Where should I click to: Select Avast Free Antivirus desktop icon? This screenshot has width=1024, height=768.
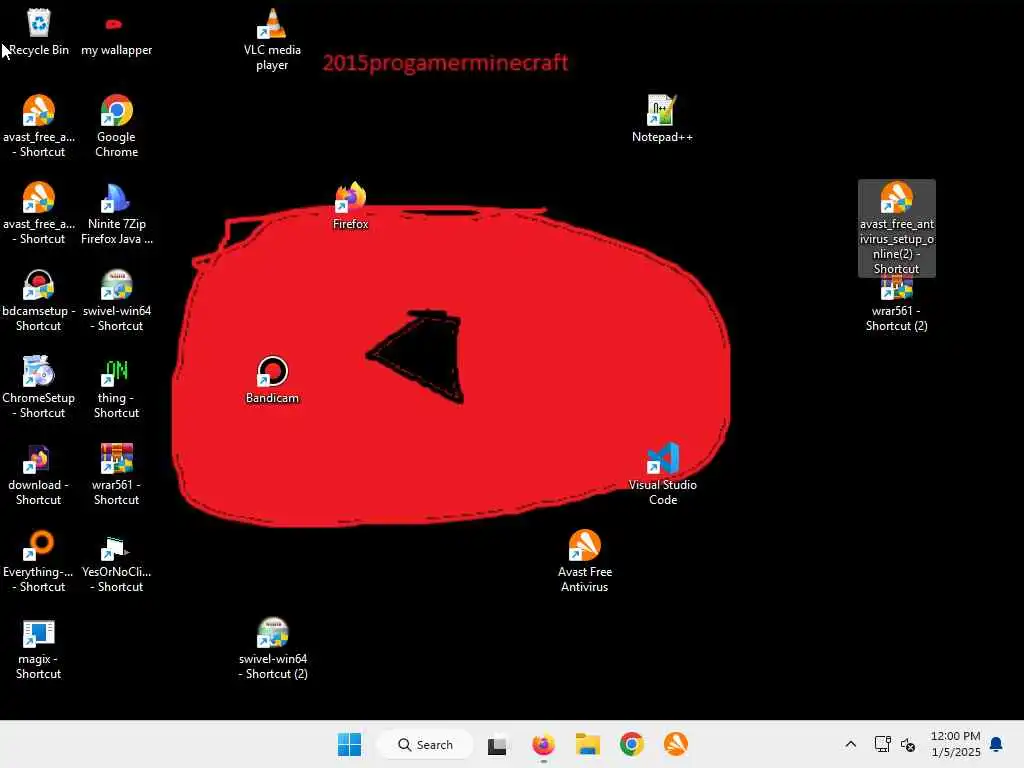[584, 560]
